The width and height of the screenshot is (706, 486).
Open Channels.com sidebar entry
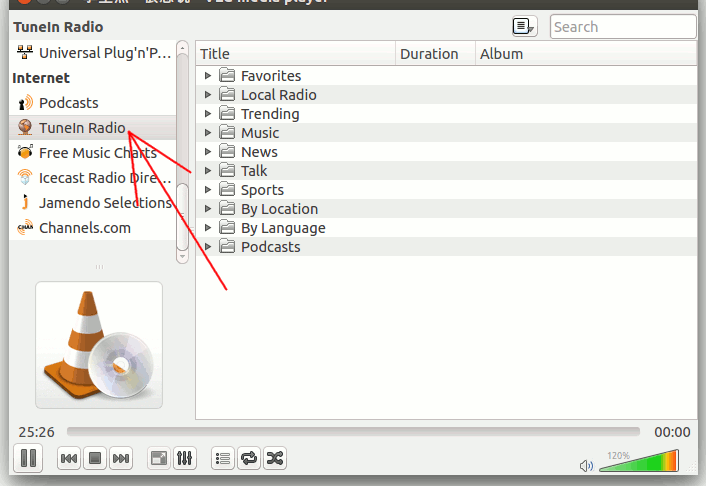click(93, 228)
